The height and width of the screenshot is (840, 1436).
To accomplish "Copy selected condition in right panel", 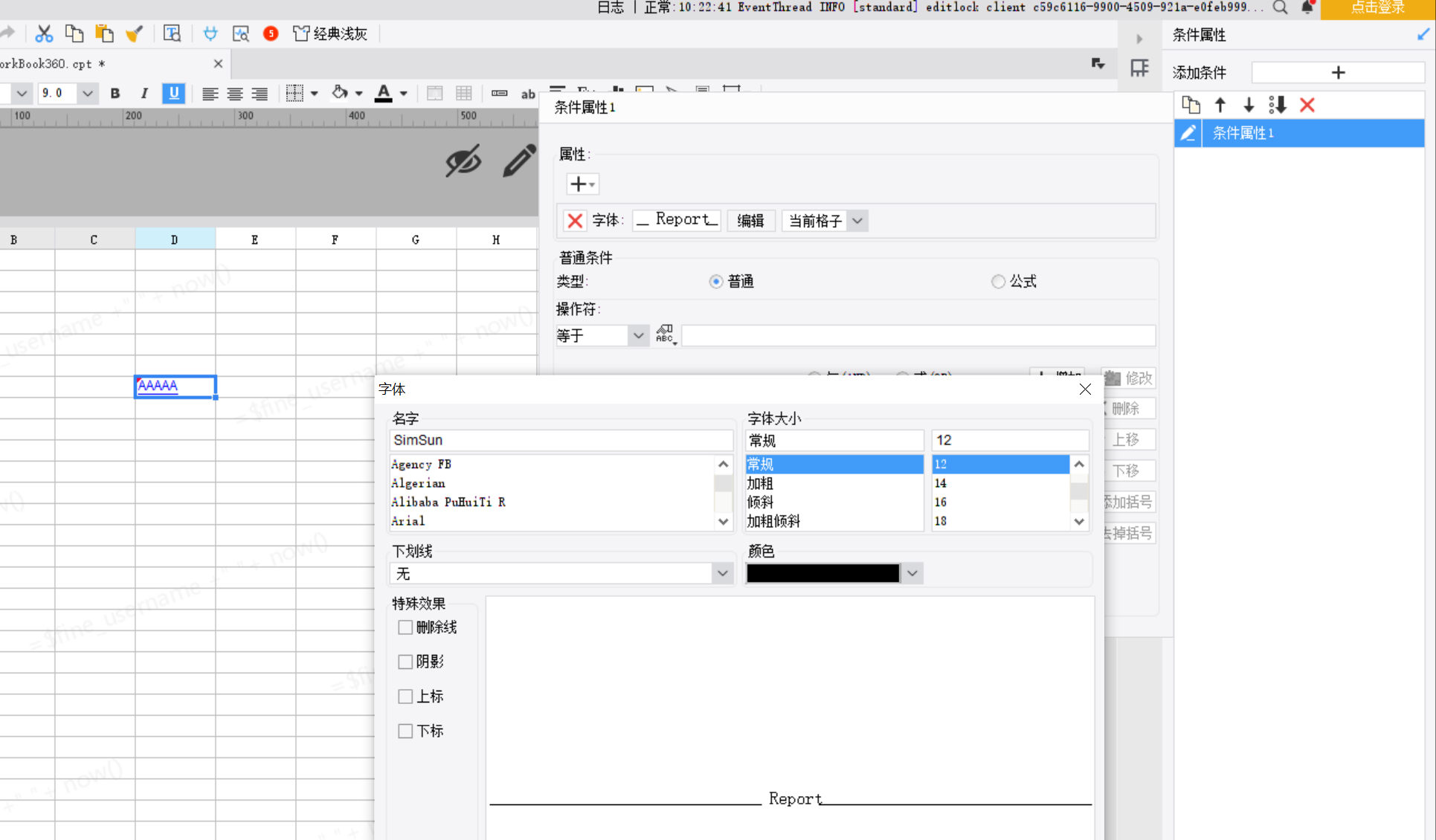I will [x=1191, y=105].
